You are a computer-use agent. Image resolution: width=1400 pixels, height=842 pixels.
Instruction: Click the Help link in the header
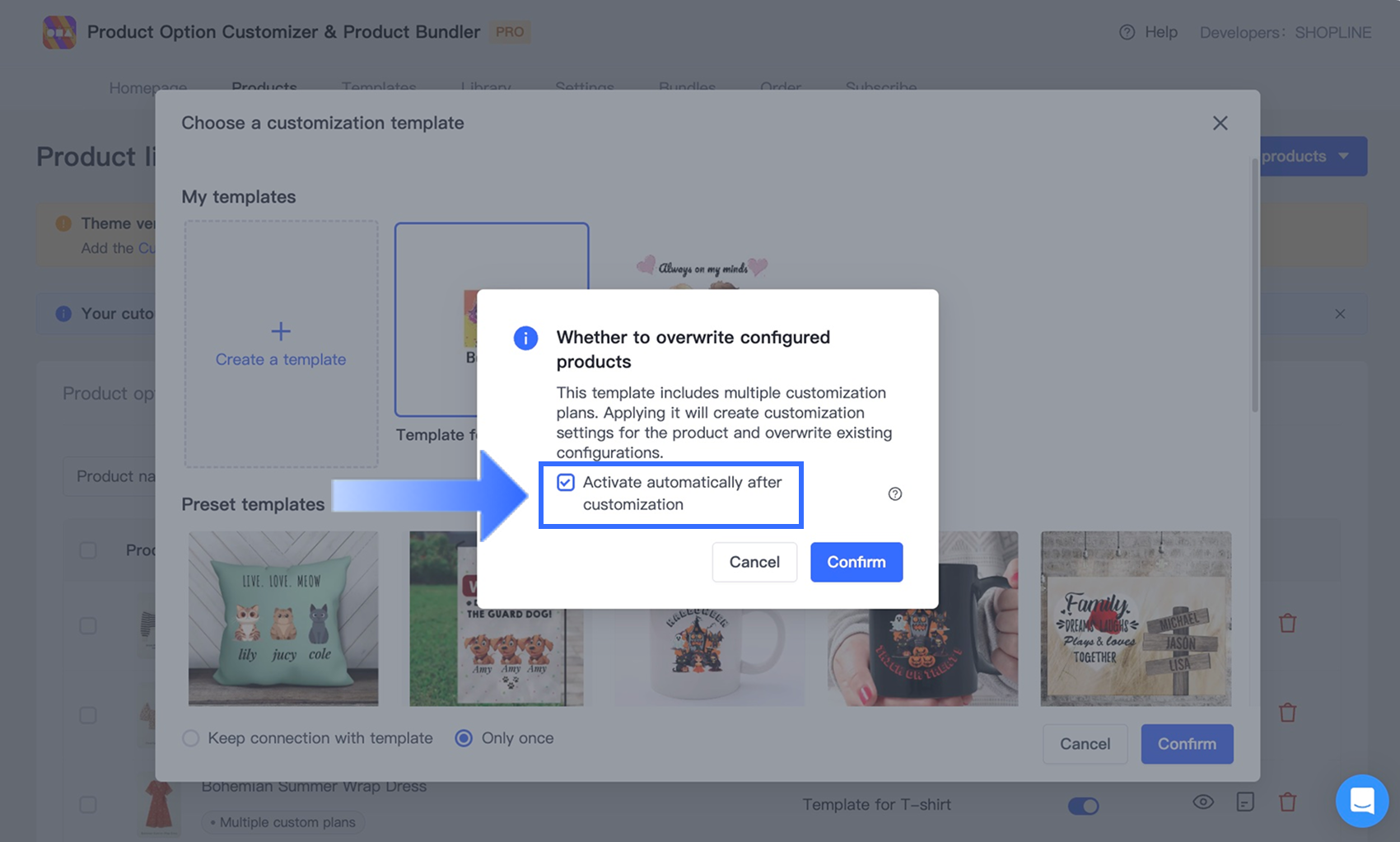click(1161, 32)
